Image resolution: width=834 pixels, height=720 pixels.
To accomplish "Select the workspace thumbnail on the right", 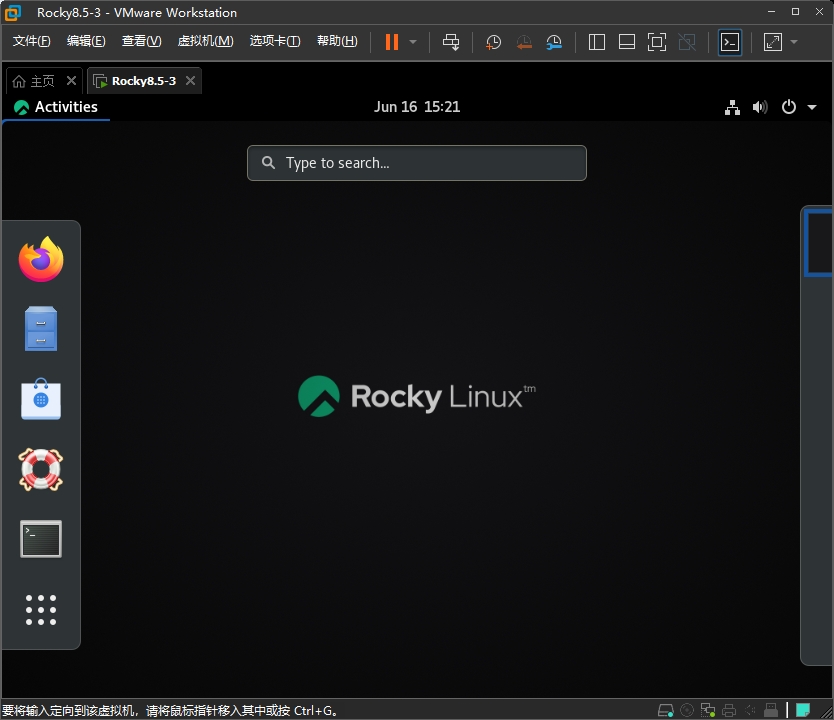I will pos(818,243).
